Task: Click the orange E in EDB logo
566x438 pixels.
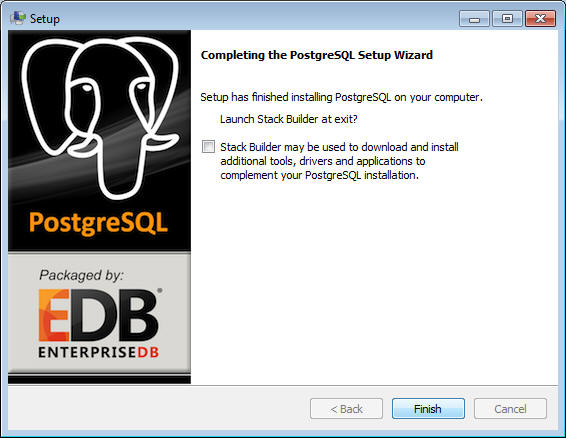Action: (x=53, y=315)
